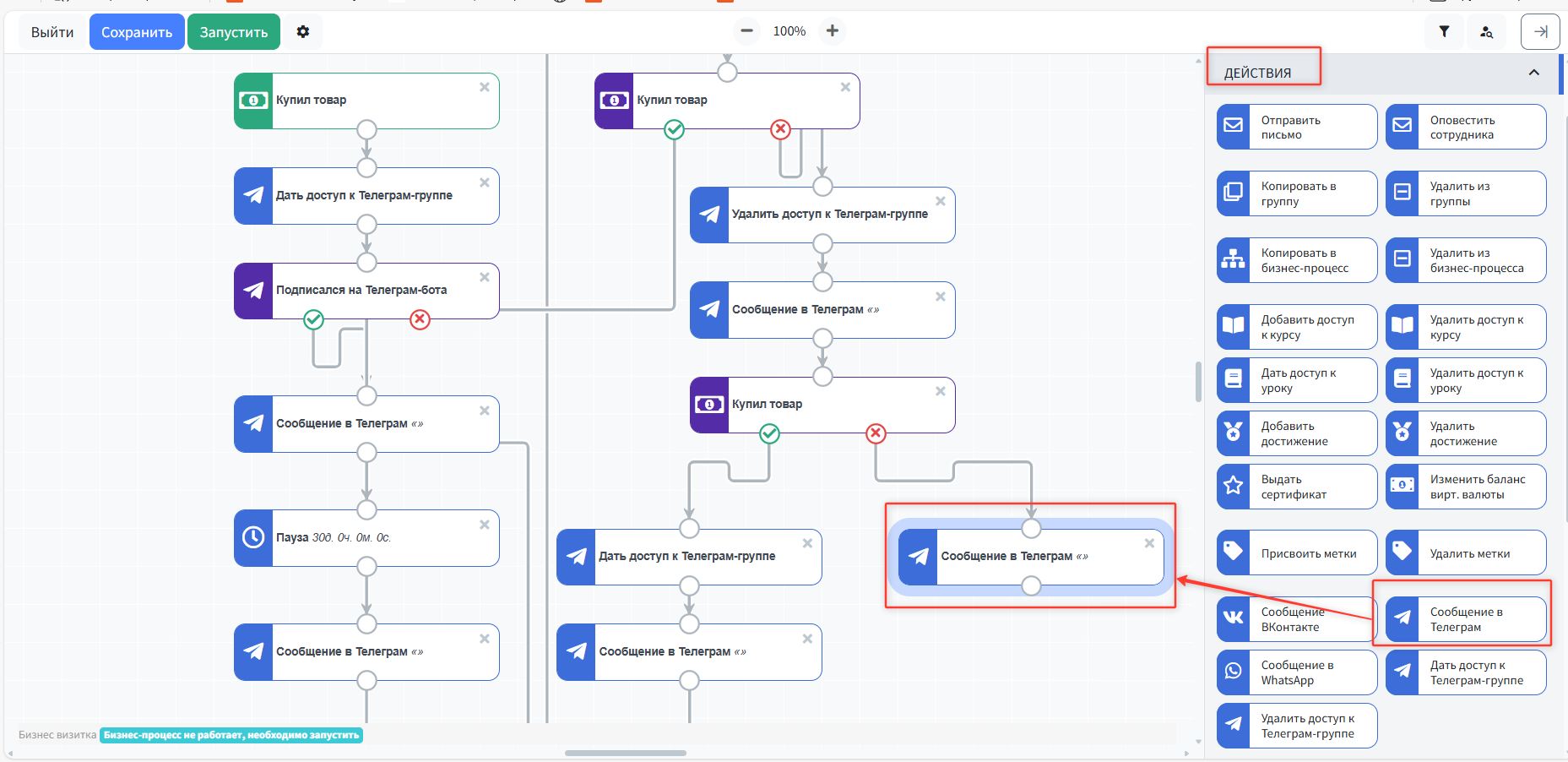Click the filter funnel icon
The image size is (1568, 762).
coord(1444,32)
